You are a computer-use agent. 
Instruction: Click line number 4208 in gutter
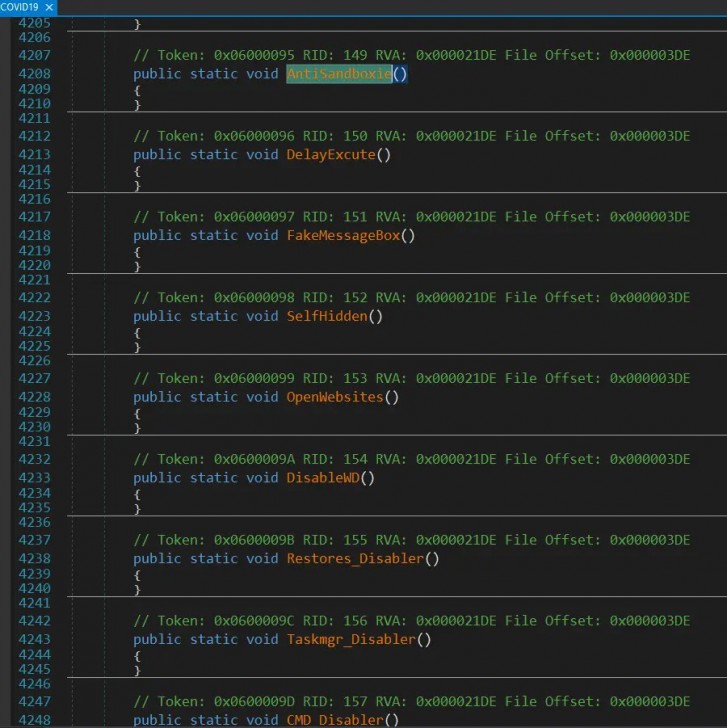[x=34, y=74]
